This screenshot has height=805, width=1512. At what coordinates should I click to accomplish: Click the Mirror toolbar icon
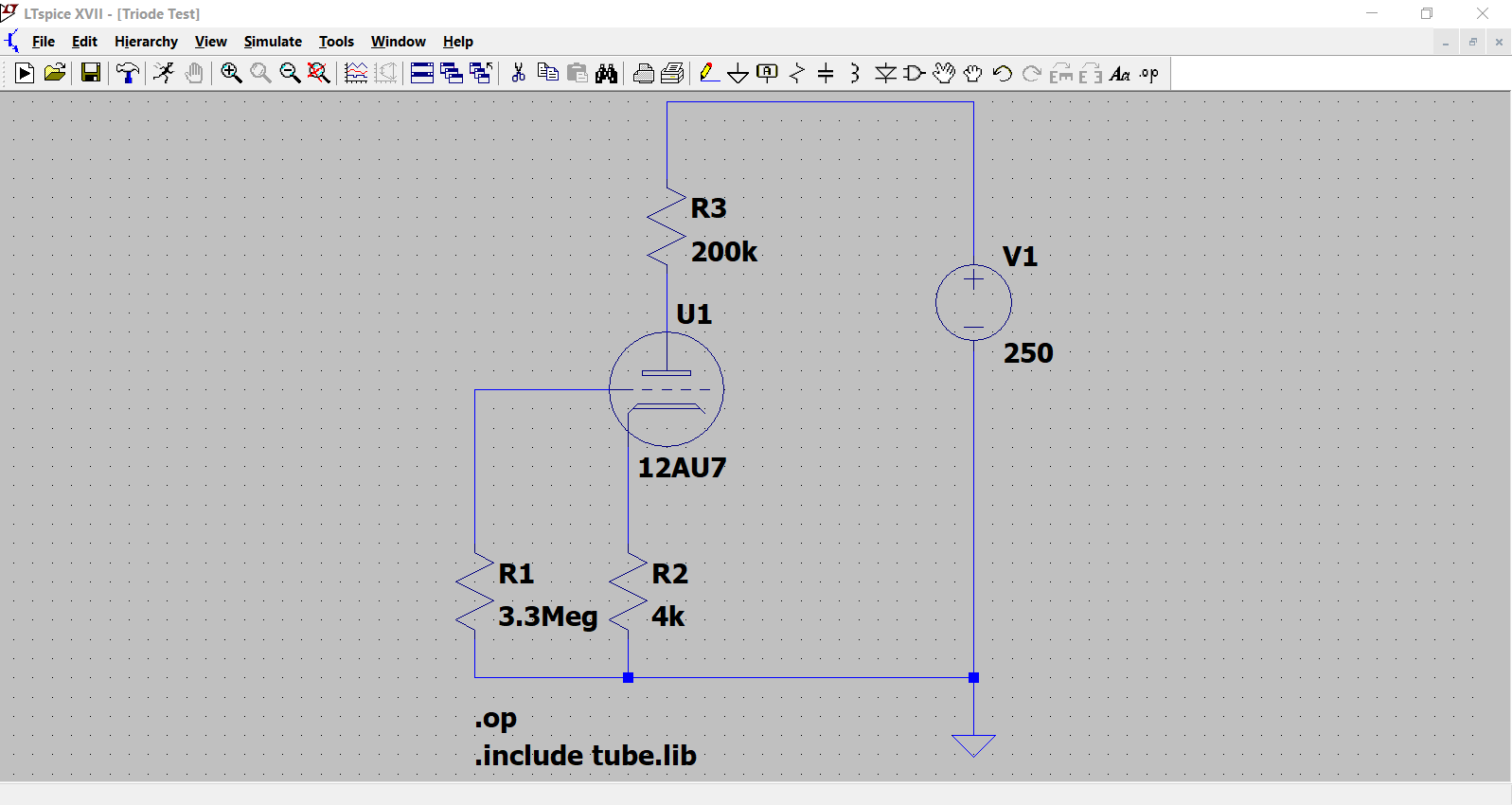1091,73
